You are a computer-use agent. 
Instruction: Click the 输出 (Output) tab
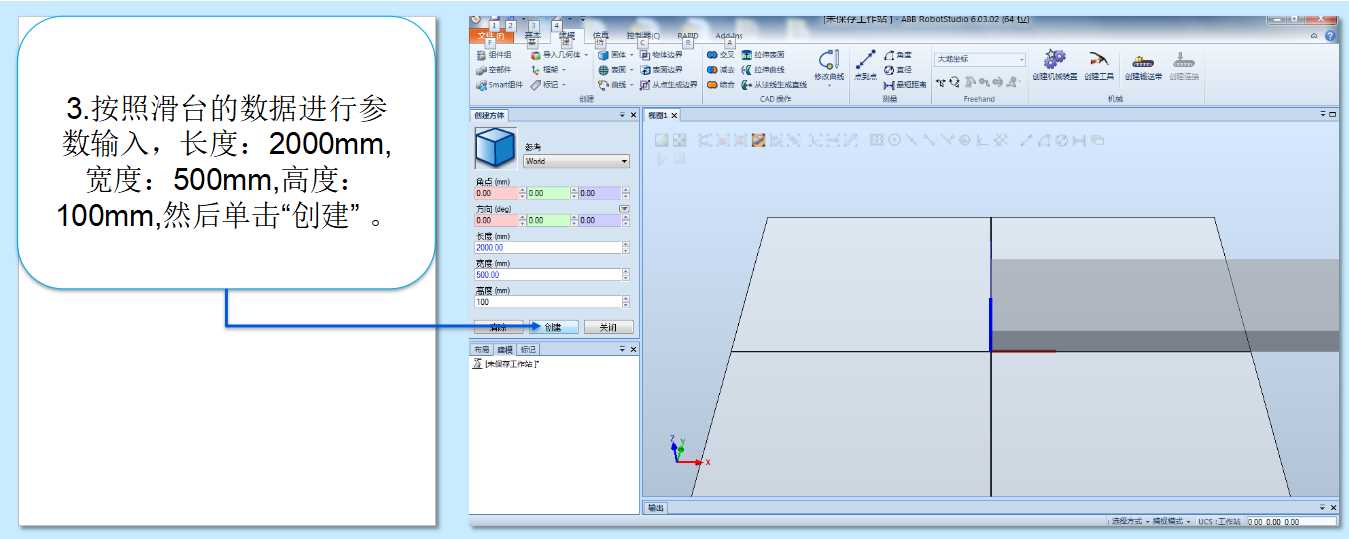654,507
